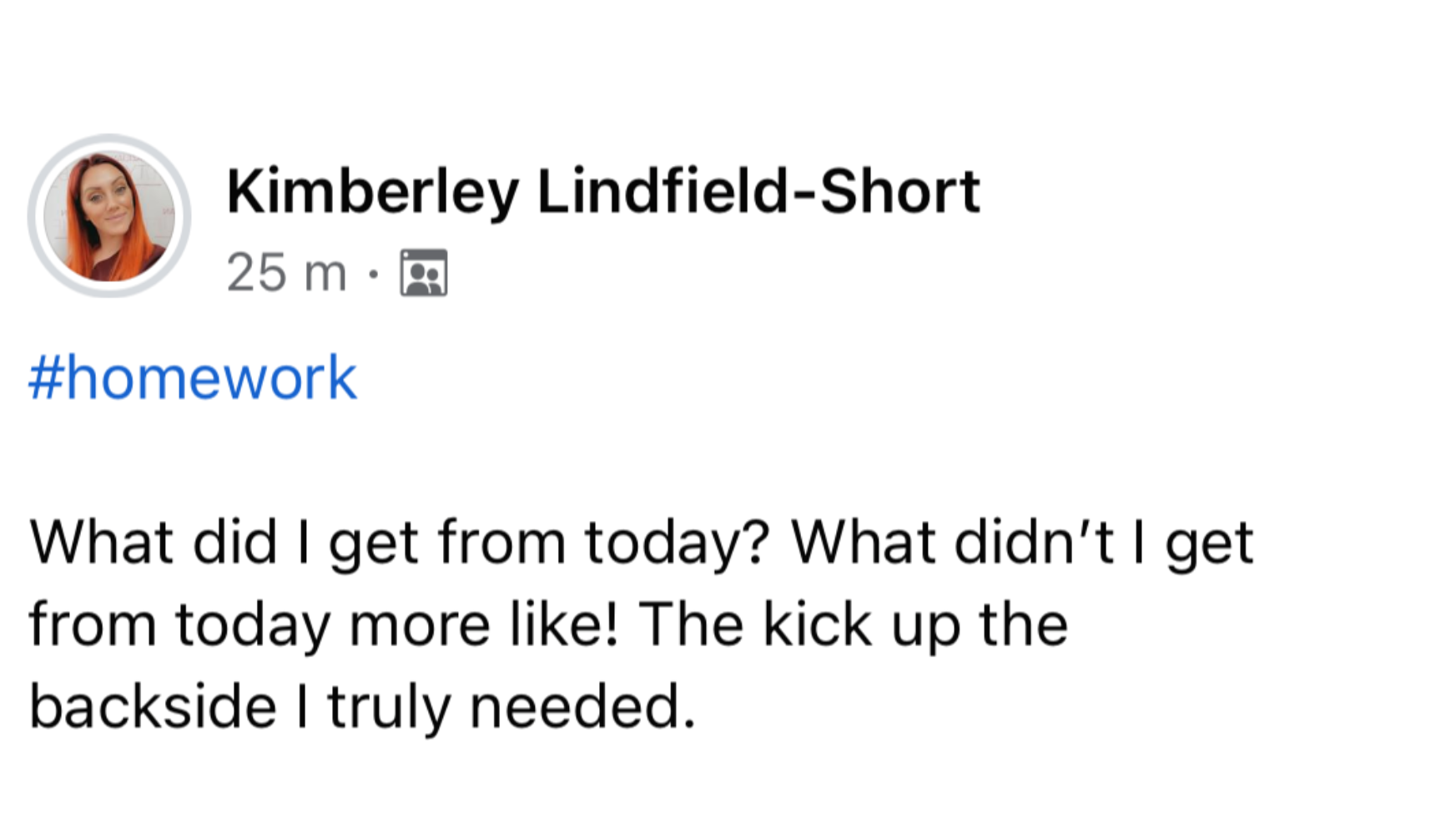Click the word 'Kimberley' in the header
Screen dimensions: 1456x819
[x=372, y=192]
